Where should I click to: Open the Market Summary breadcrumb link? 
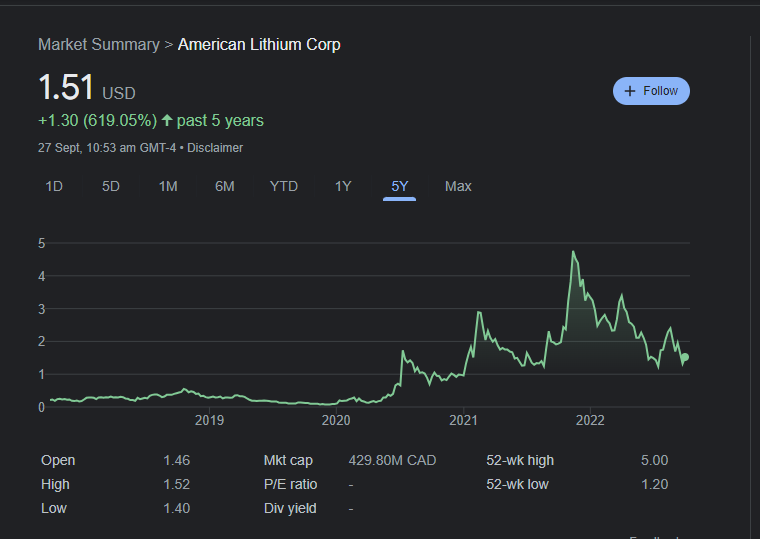pos(99,45)
